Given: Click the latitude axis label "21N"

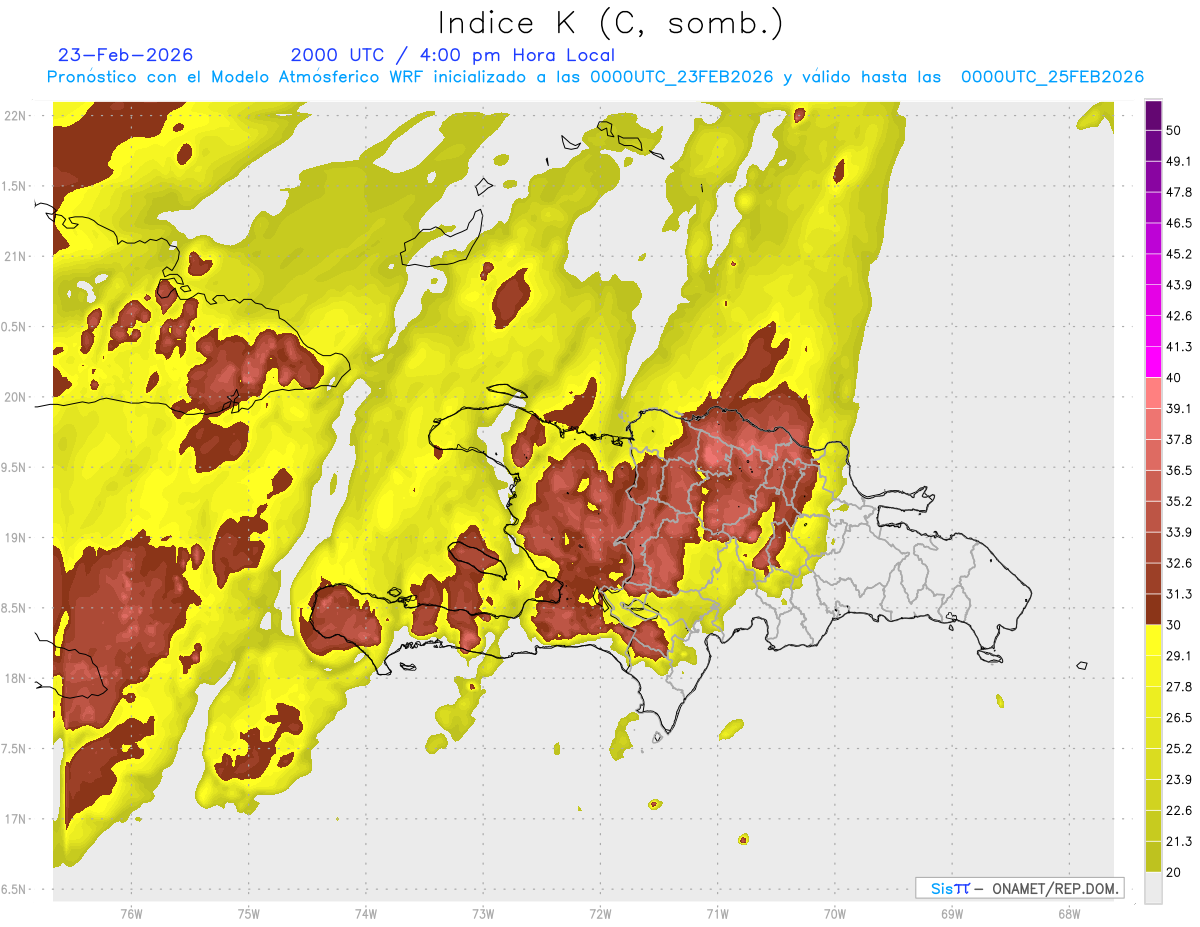Looking at the screenshot, I should [x=15, y=257].
